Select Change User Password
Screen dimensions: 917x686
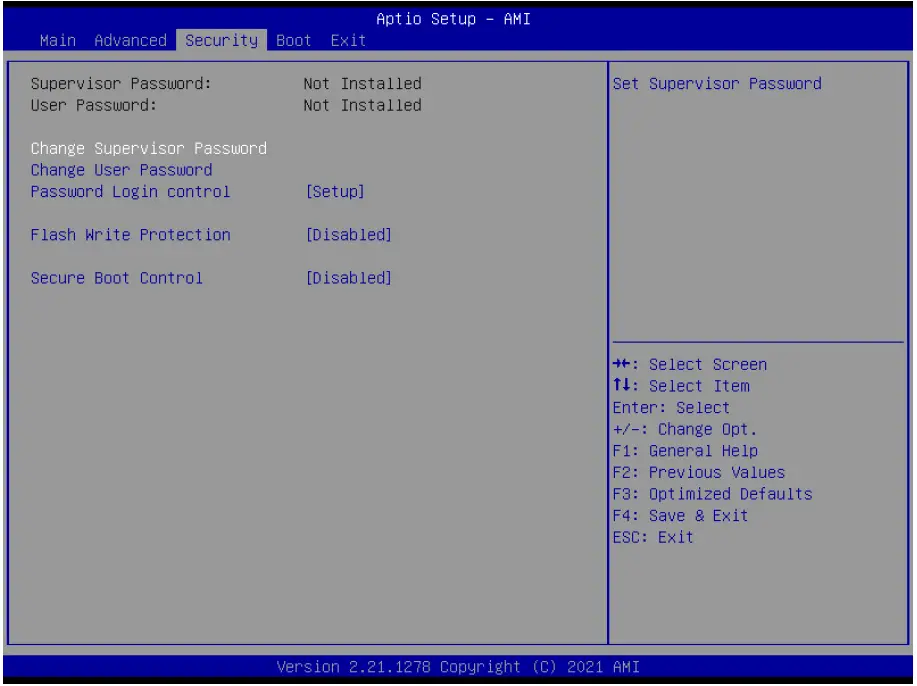(x=119, y=169)
